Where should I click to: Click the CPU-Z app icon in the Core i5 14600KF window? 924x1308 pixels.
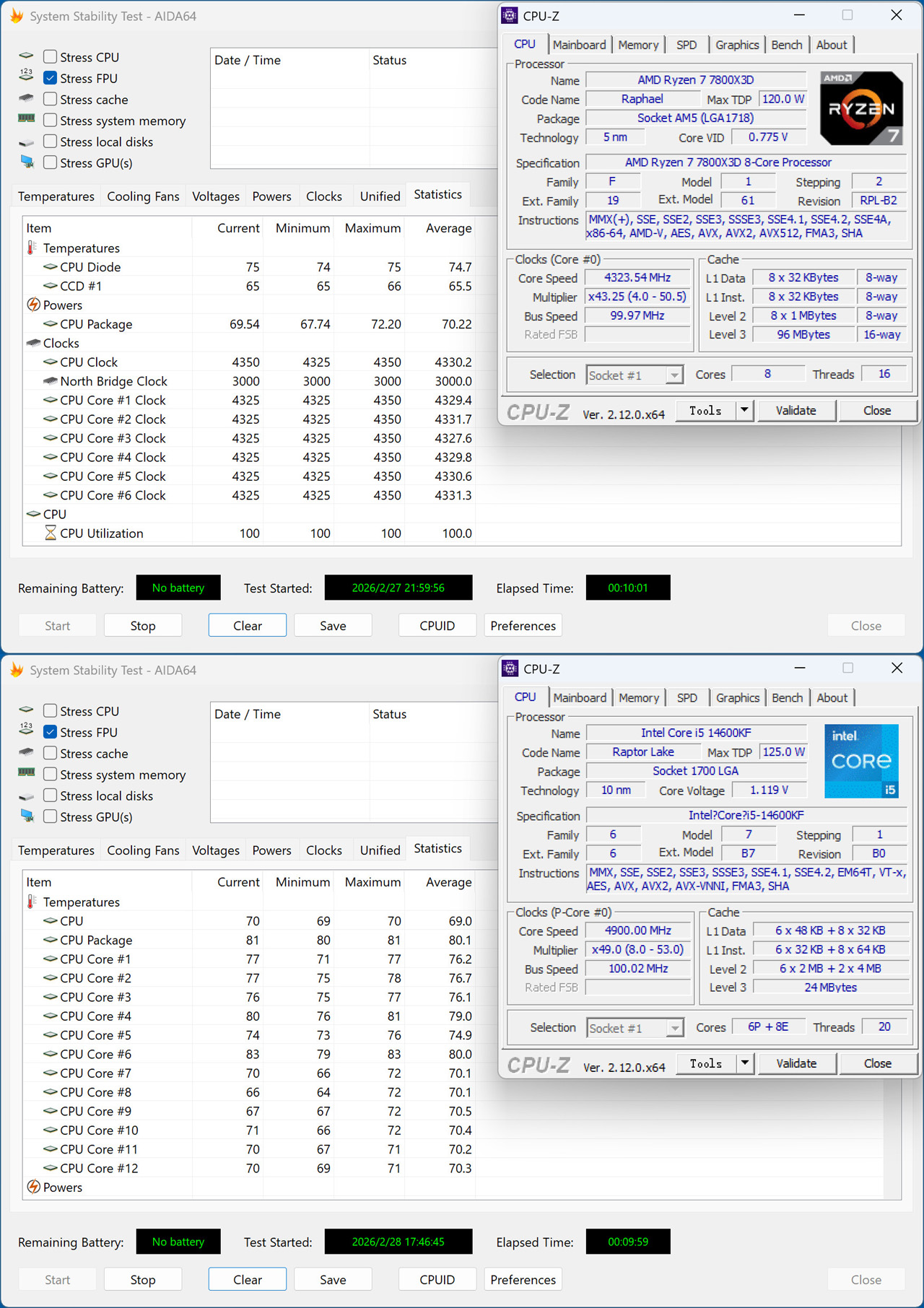coord(510,668)
